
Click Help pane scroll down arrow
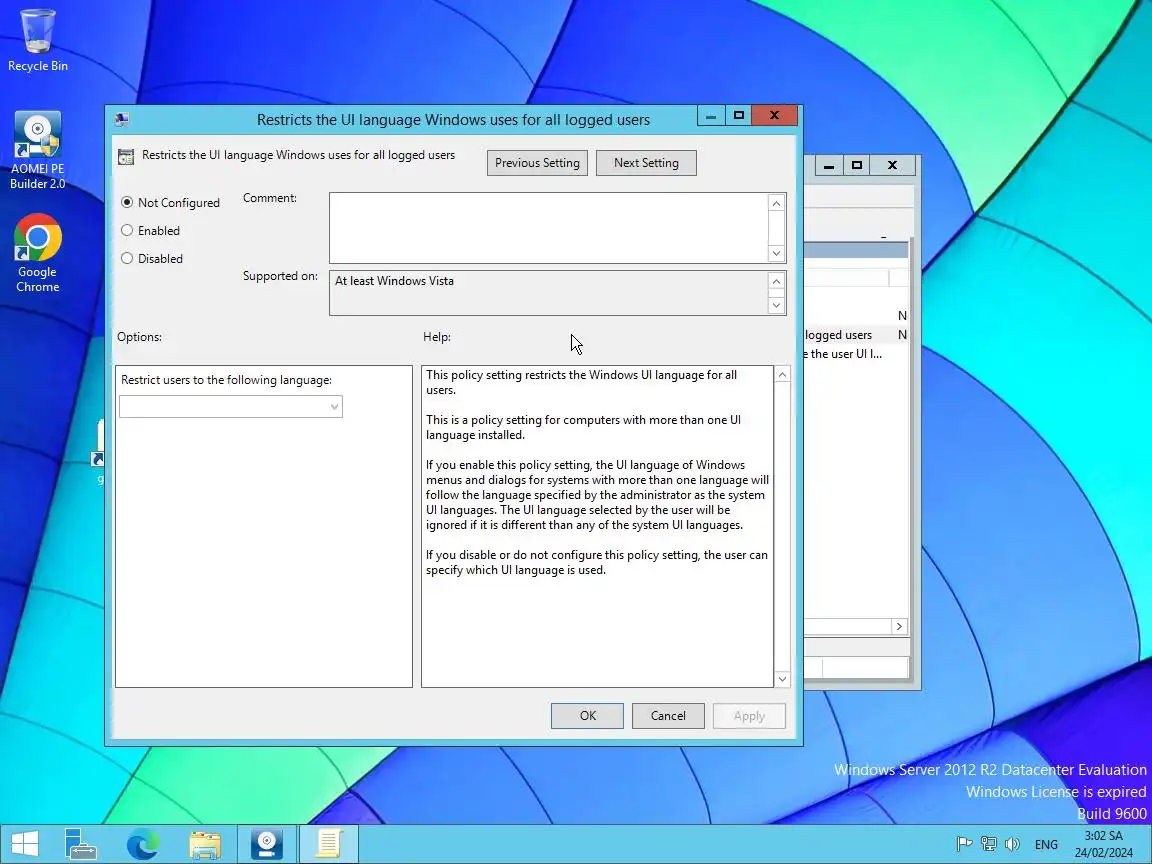coord(782,679)
